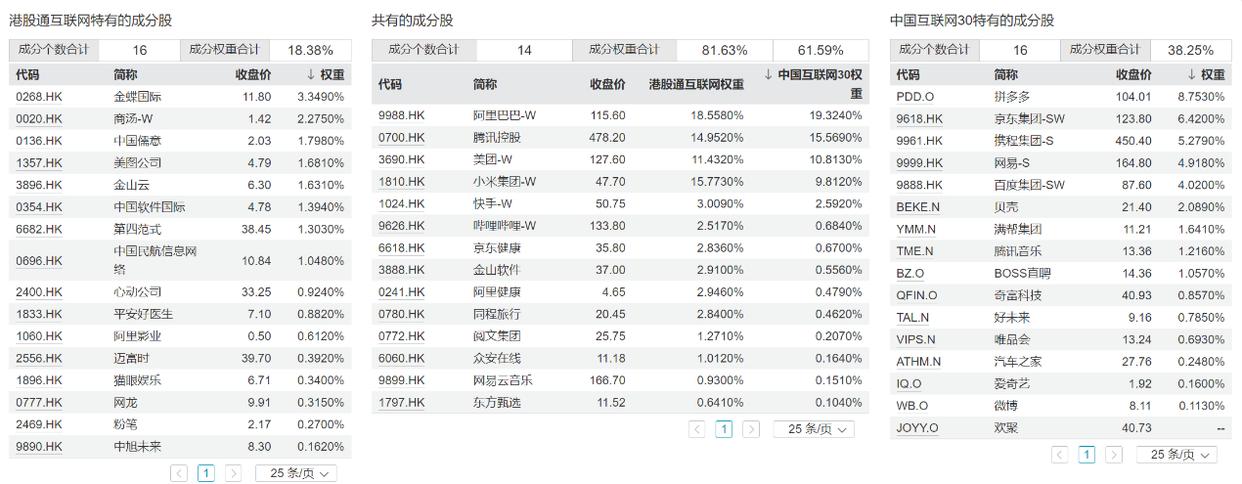Click 收盘价 header in left table
This screenshot has width=1242, height=484.
(x=253, y=75)
